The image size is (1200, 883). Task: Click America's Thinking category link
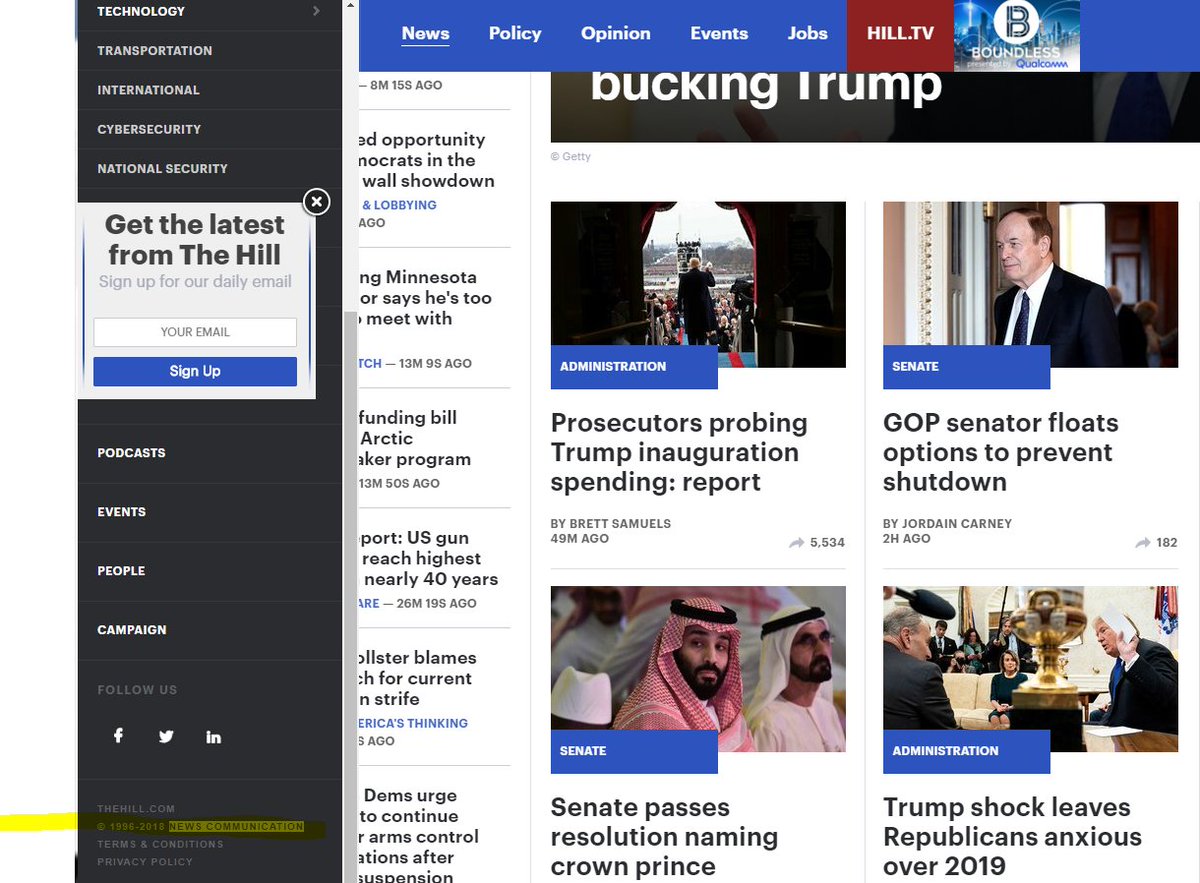pos(413,723)
